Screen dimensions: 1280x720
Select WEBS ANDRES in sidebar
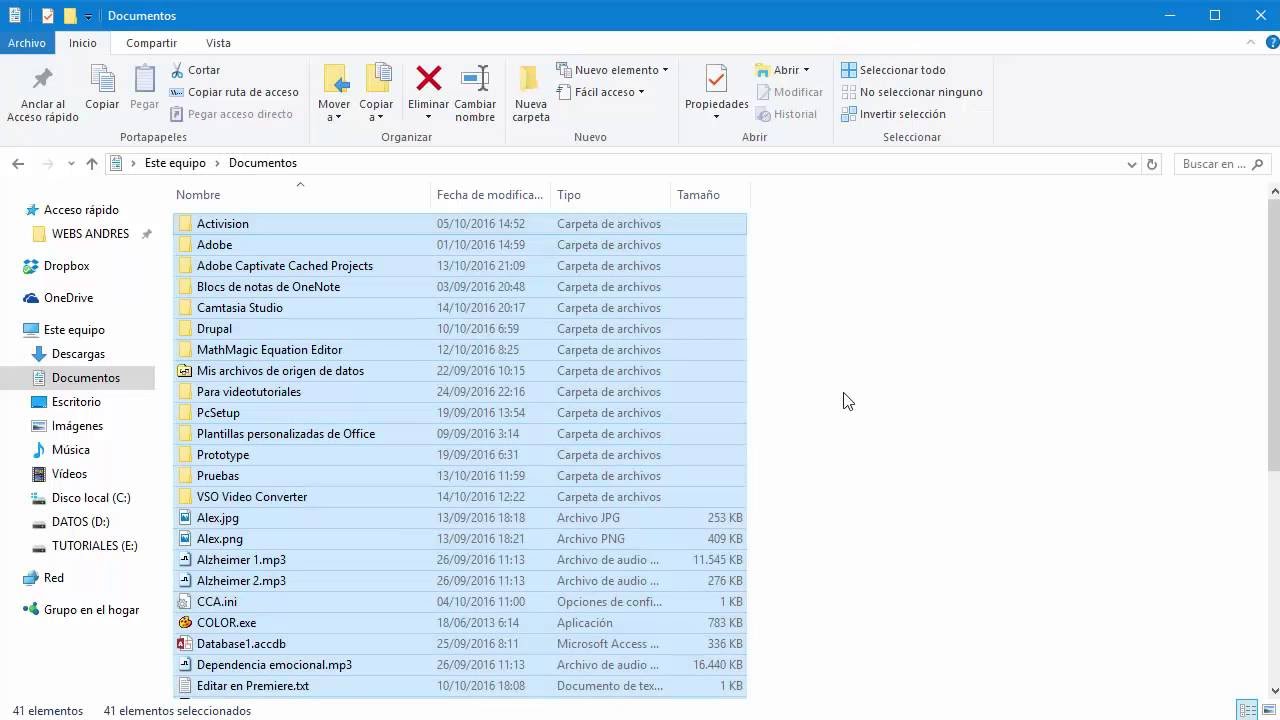pyautogui.click(x=90, y=234)
